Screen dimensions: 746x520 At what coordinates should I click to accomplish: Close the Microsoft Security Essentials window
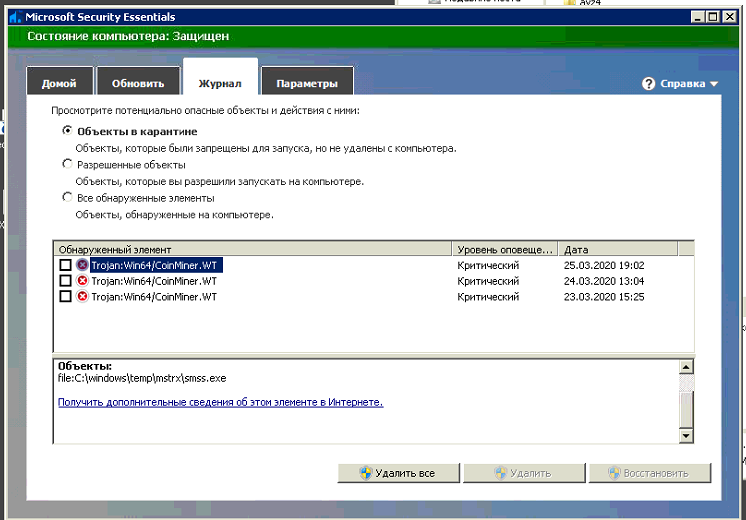(729, 17)
